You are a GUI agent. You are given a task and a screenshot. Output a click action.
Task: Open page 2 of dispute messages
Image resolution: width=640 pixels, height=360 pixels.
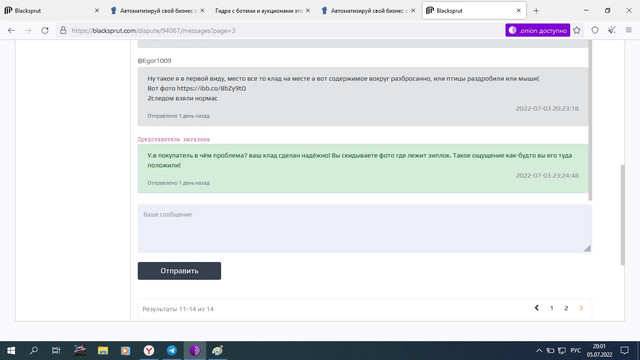point(566,308)
